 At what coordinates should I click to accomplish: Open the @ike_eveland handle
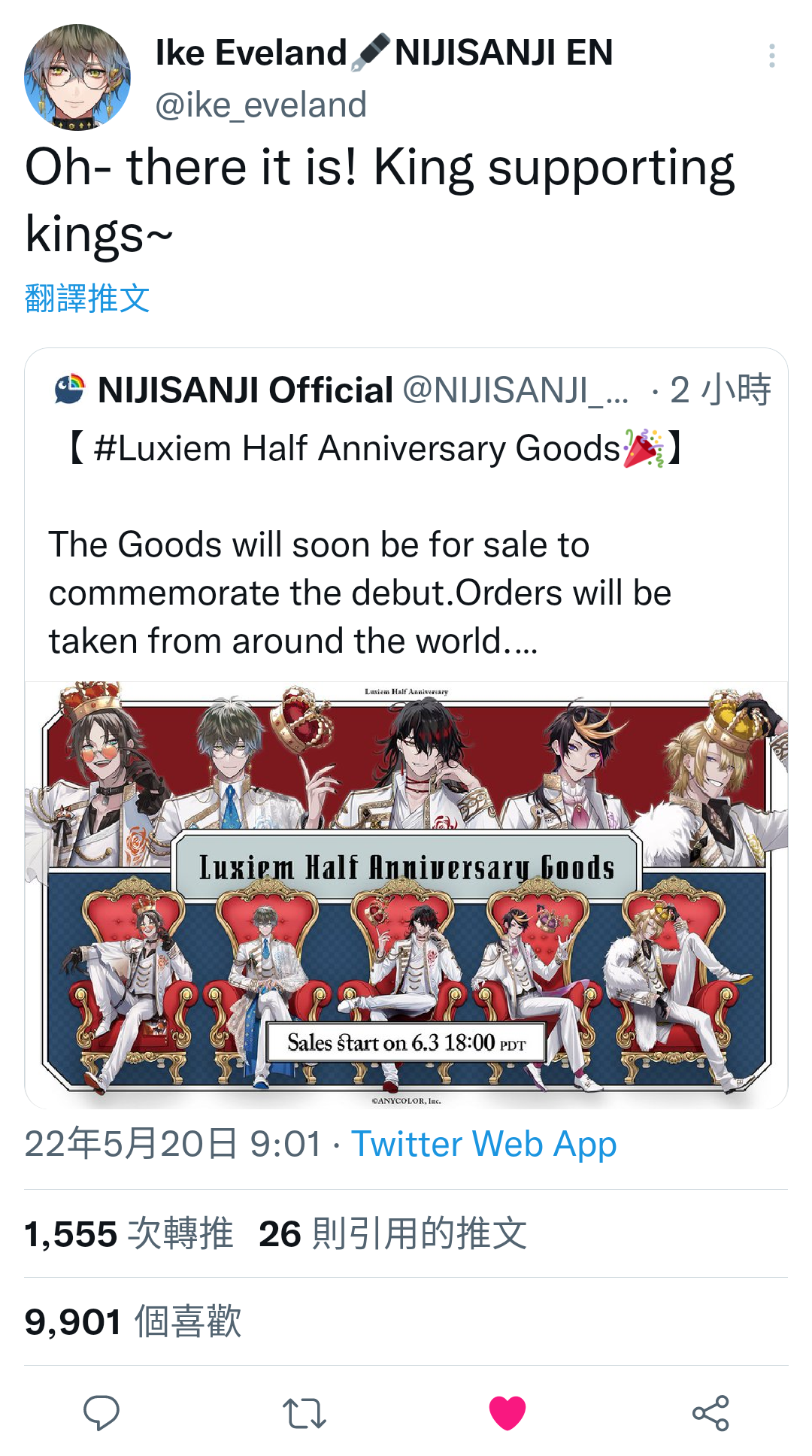(x=261, y=105)
